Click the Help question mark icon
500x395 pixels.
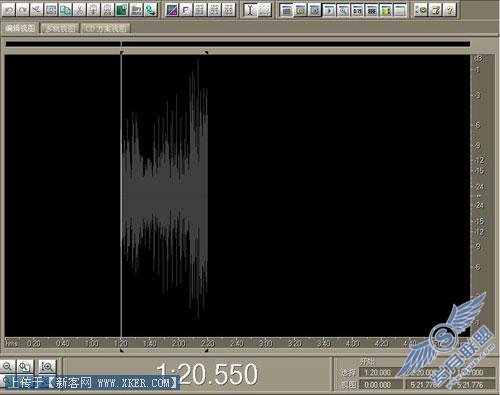450,10
